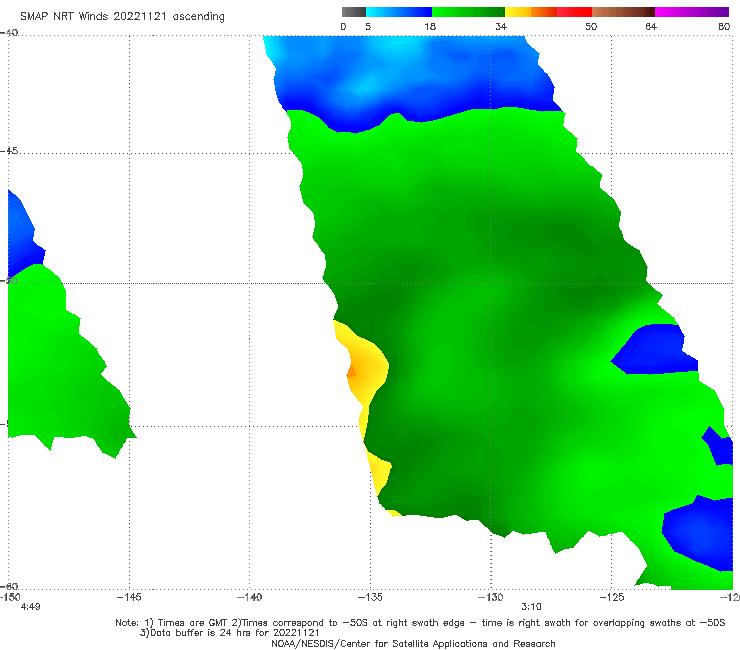Click the gray segment of the color bar
The width and height of the screenshot is (740, 650).
(x=354, y=12)
